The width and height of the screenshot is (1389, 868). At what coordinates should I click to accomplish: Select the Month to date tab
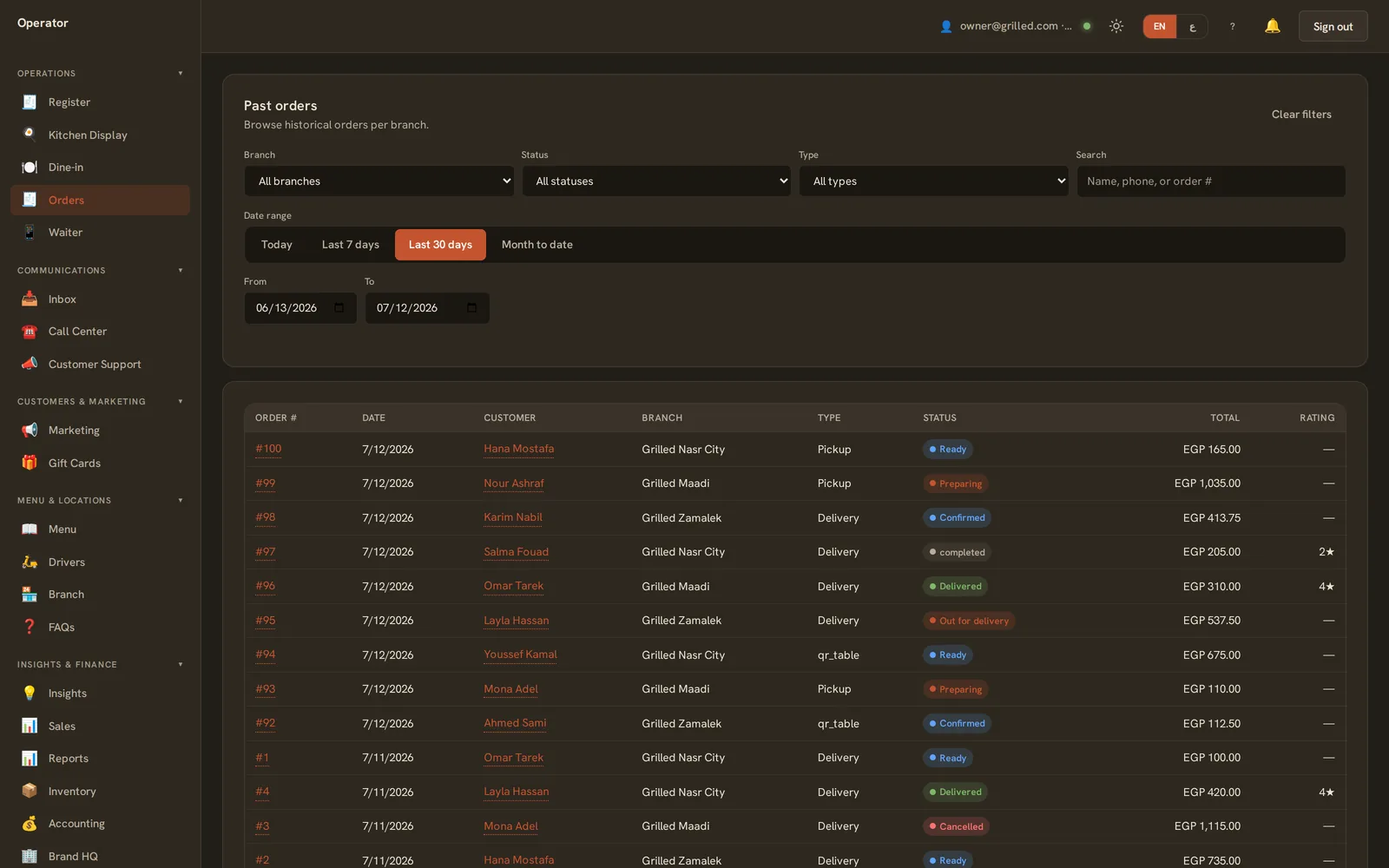(537, 245)
